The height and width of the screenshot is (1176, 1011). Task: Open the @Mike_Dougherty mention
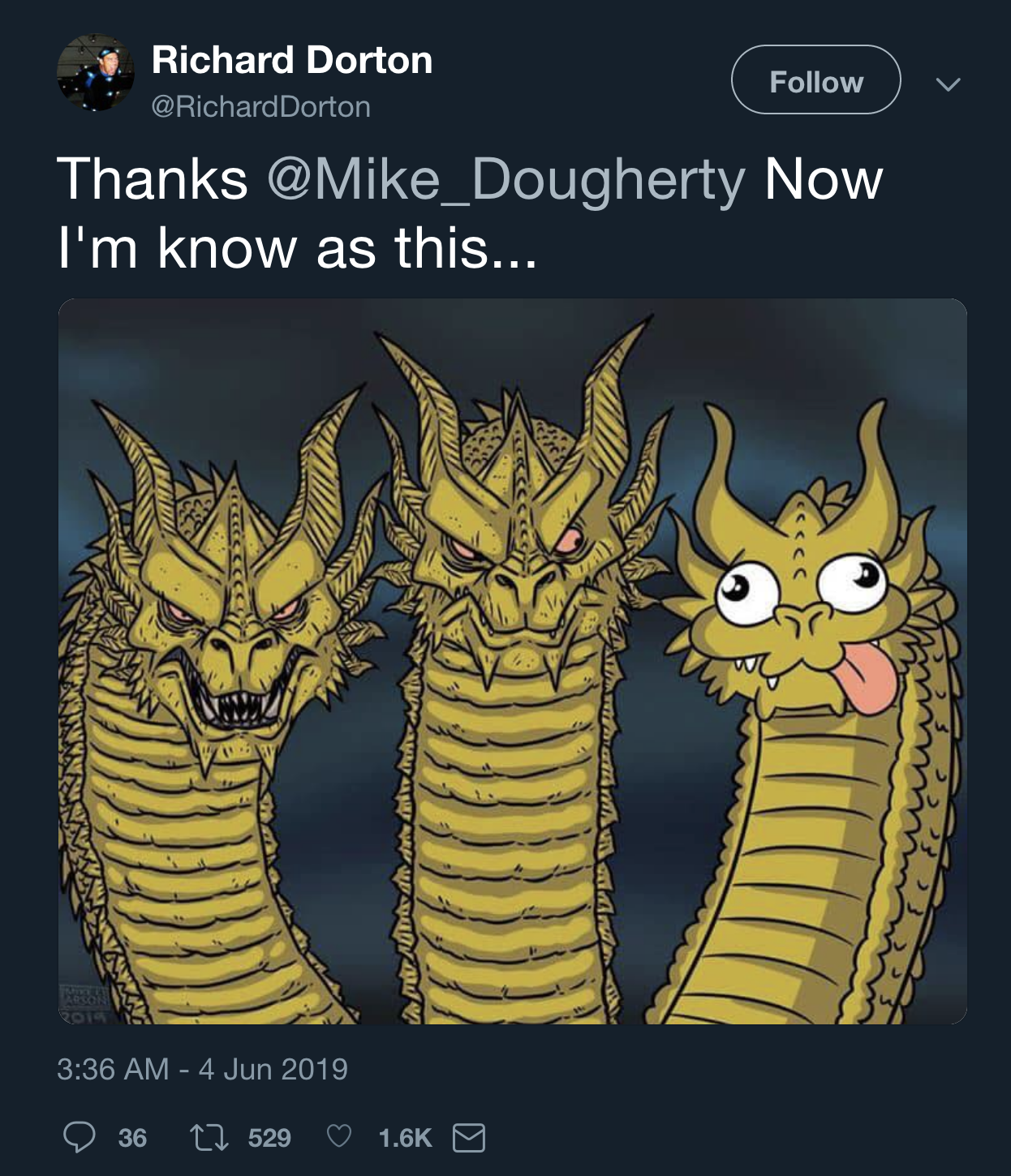[x=505, y=181]
